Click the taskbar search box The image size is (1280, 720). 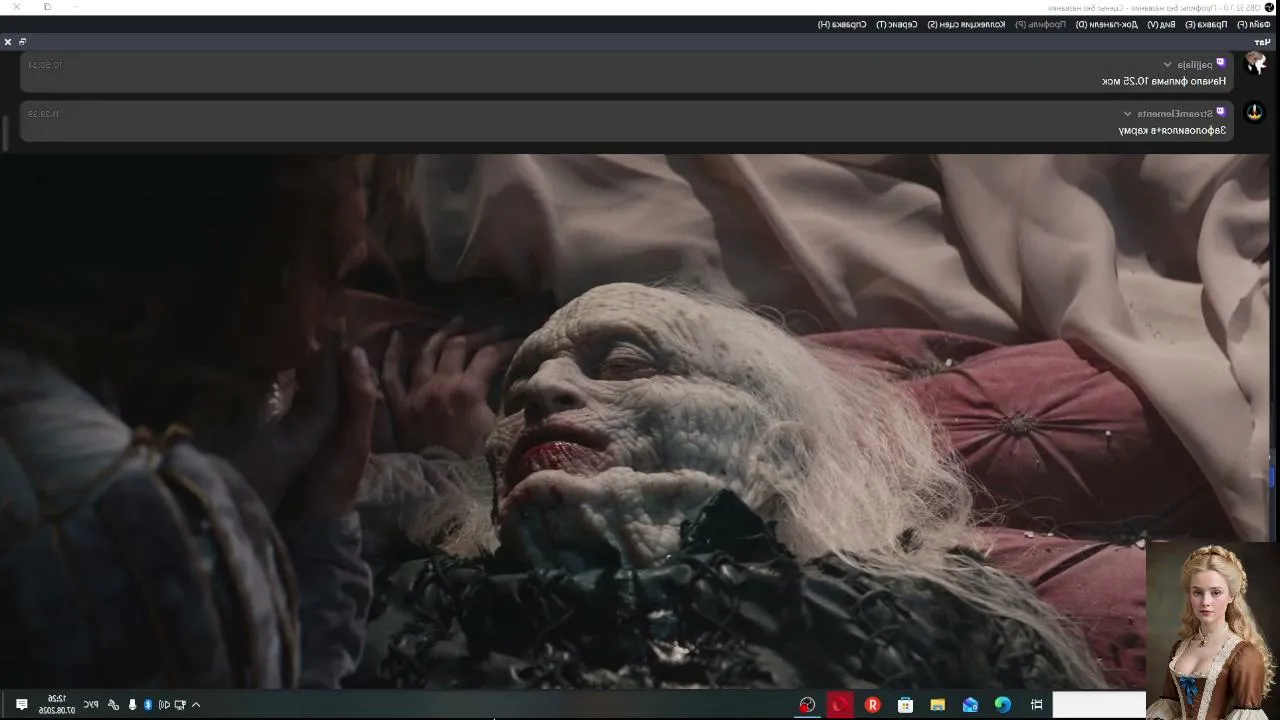1099,704
